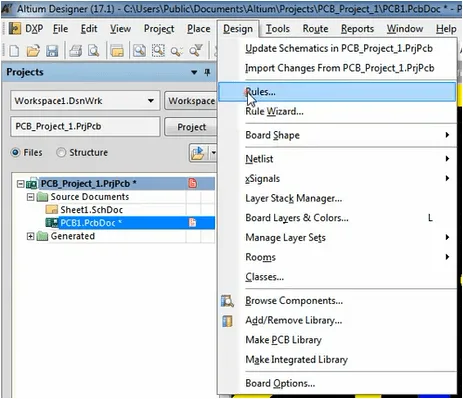Click the Workspace button
Viewport: 463px width, 399px height.
click(x=191, y=101)
